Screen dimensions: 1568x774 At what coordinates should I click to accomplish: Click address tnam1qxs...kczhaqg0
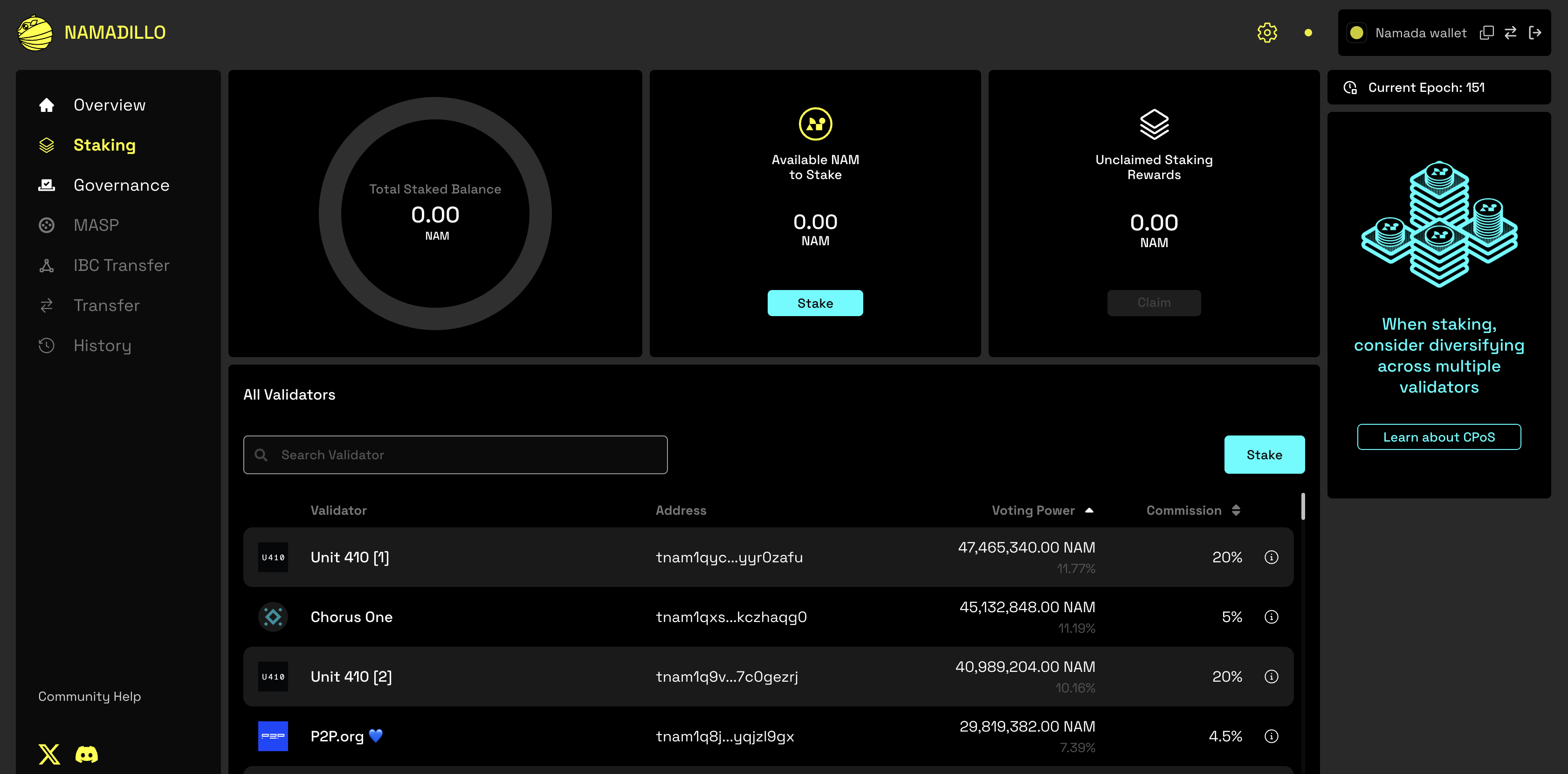pos(731,617)
